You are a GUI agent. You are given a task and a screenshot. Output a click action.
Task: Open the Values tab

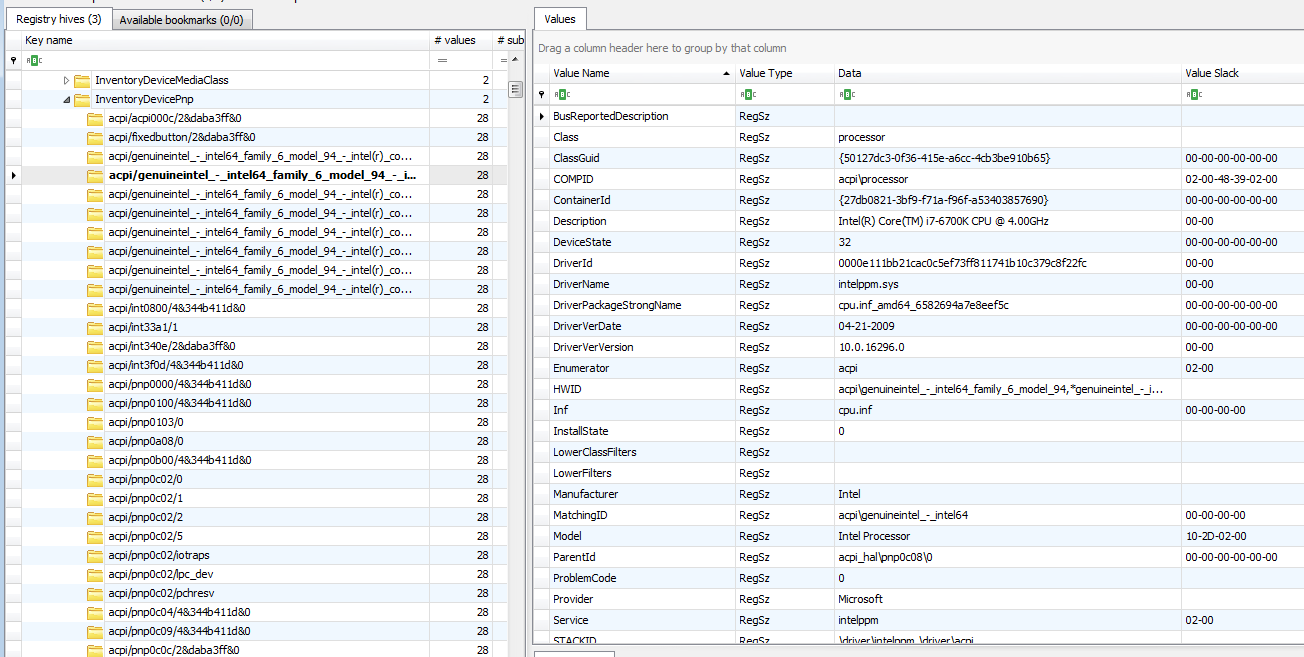pos(560,20)
